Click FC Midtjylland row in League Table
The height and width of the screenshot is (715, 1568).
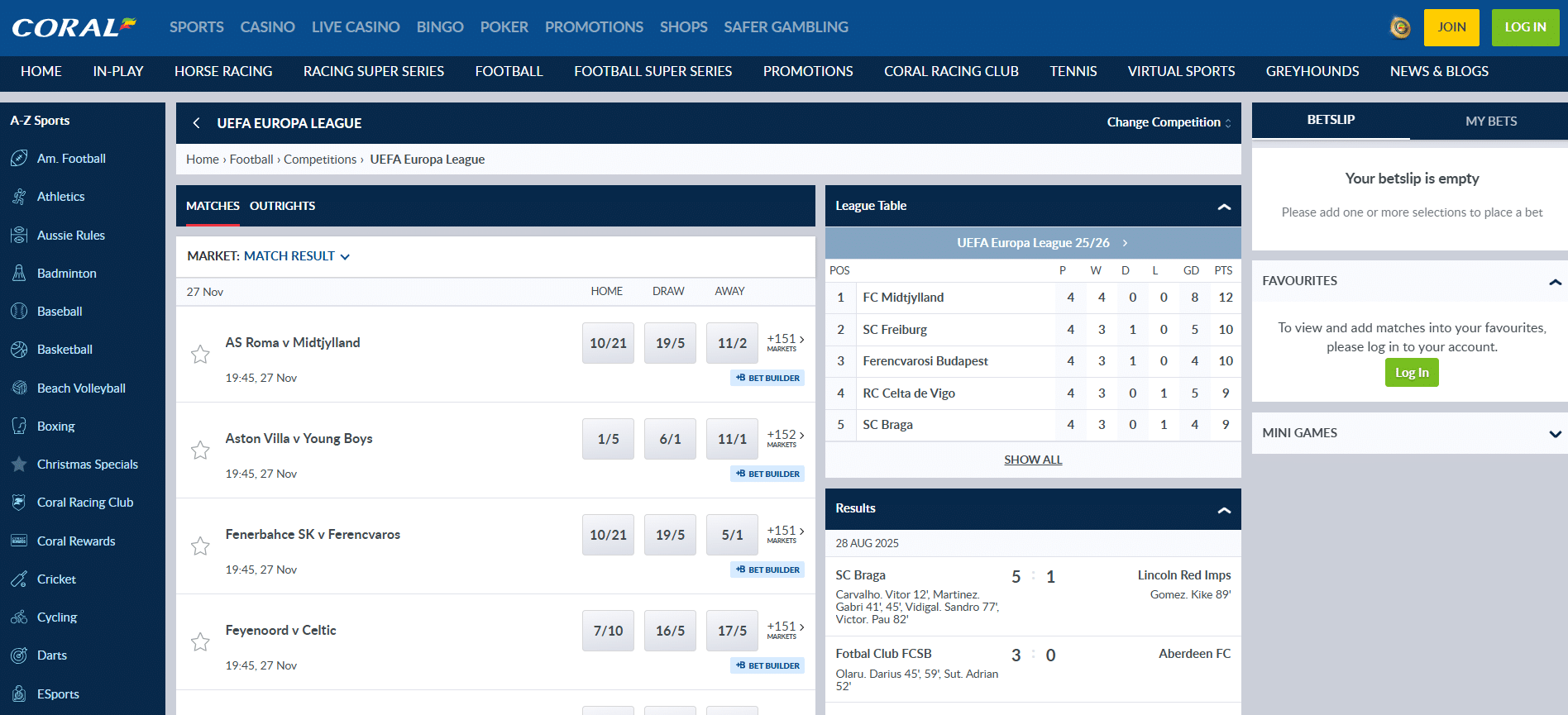pyautogui.click(x=1033, y=298)
